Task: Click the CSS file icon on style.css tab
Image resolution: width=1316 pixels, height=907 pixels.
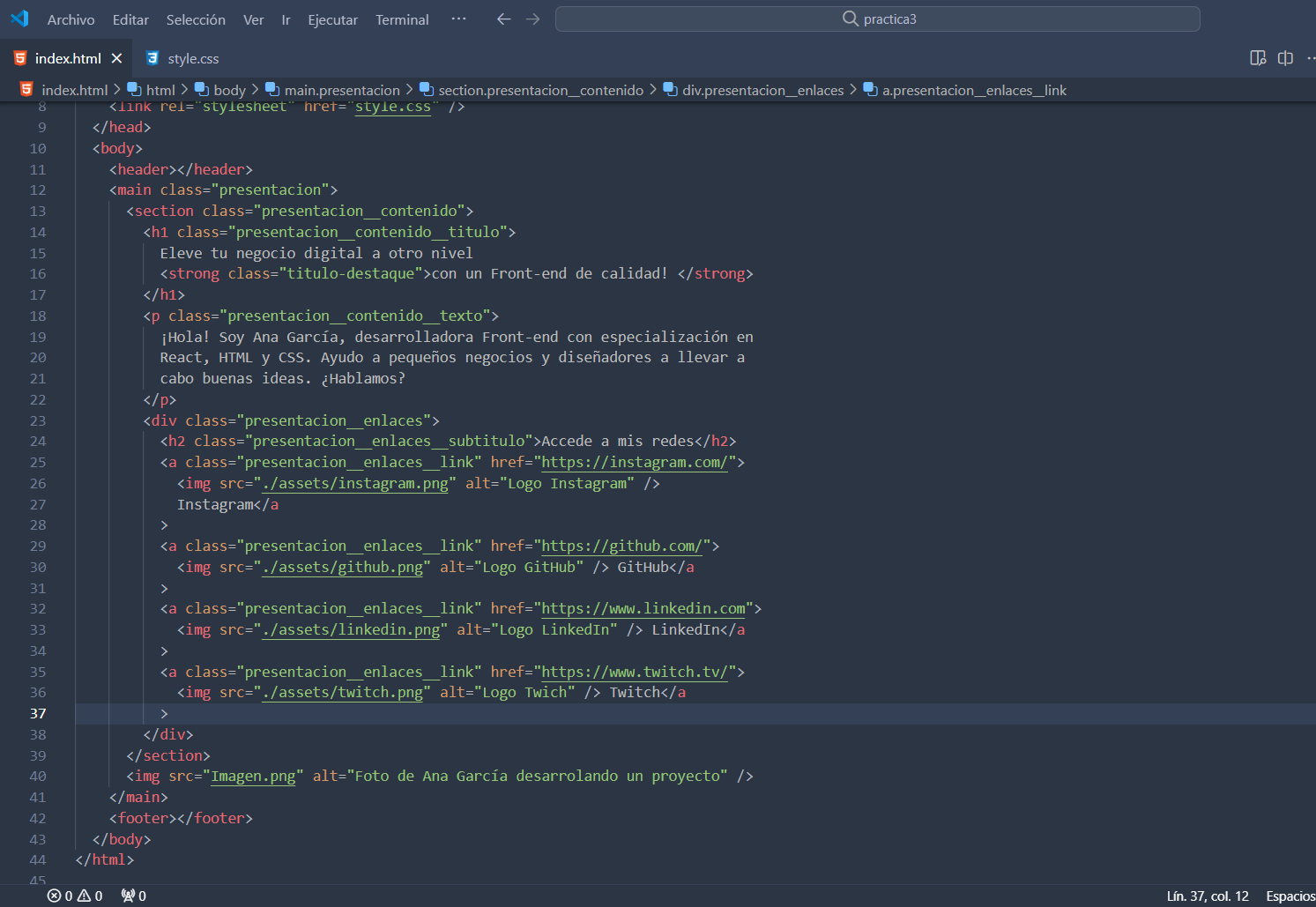Action: (152, 58)
